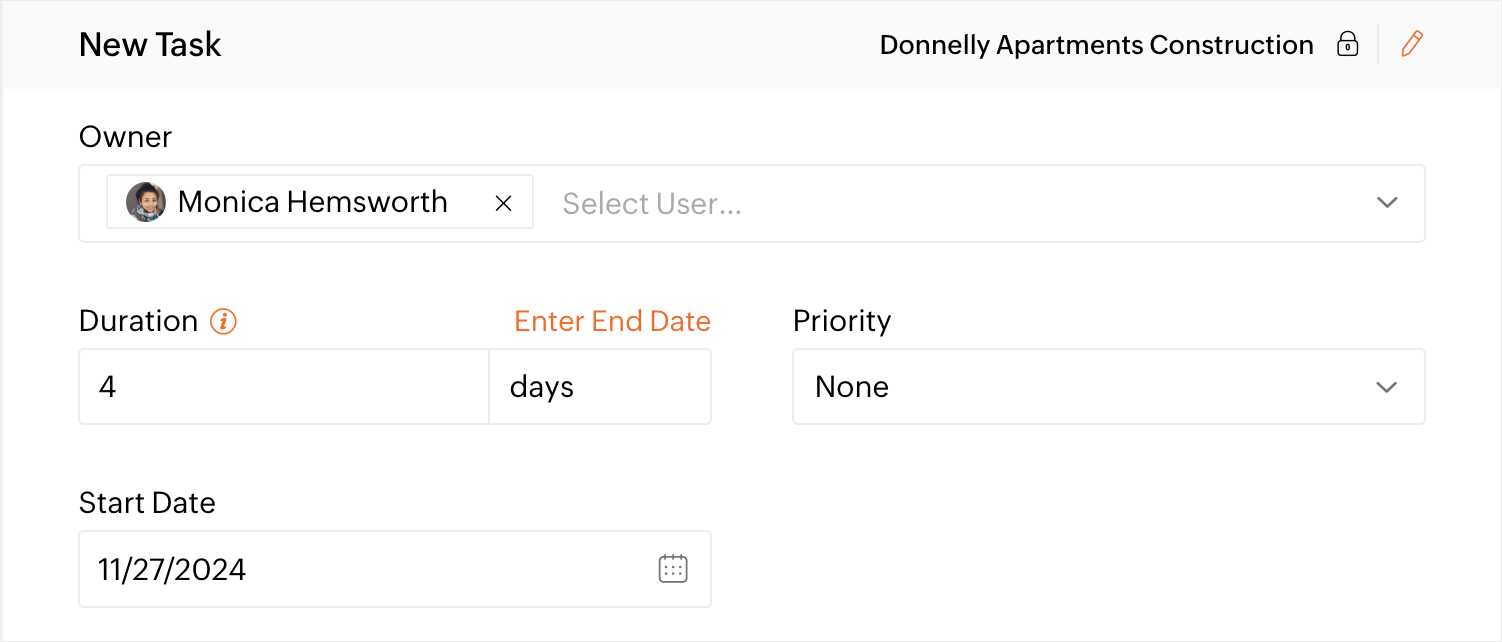Click the lock icon beside the project name

(1348, 45)
